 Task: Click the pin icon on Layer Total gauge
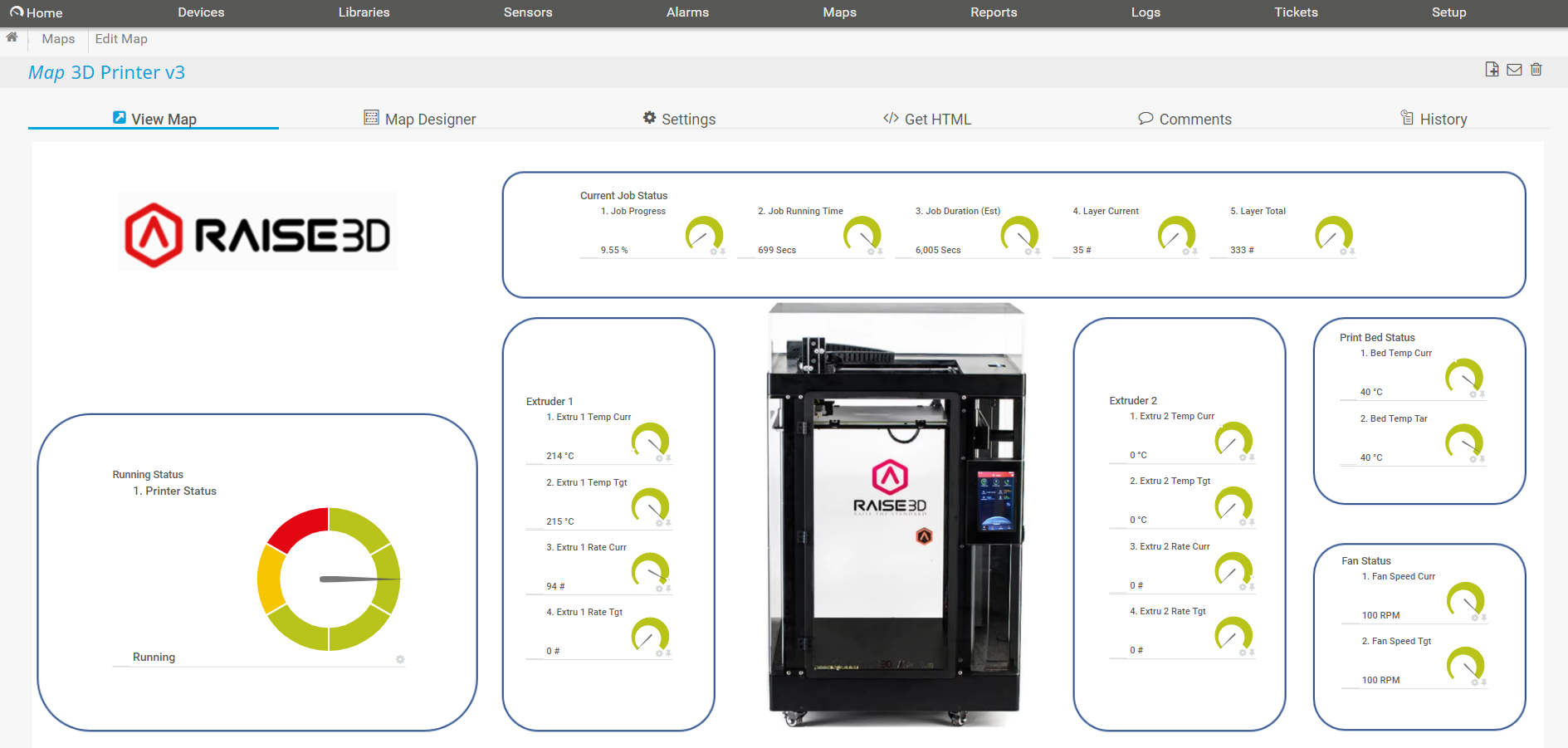point(1353,252)
